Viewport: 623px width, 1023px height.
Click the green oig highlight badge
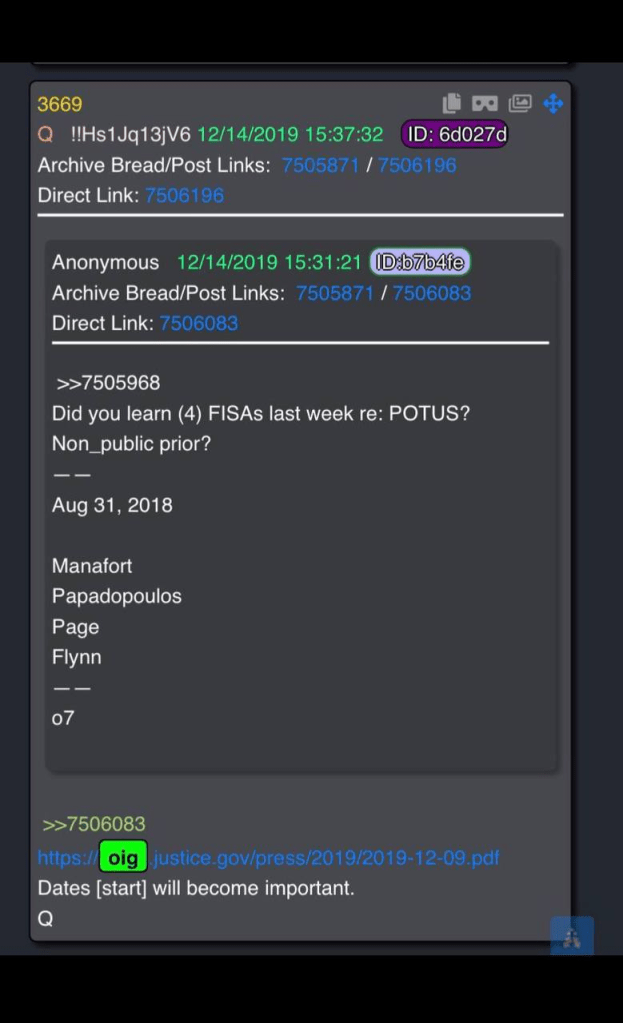(x=123, y=857)
